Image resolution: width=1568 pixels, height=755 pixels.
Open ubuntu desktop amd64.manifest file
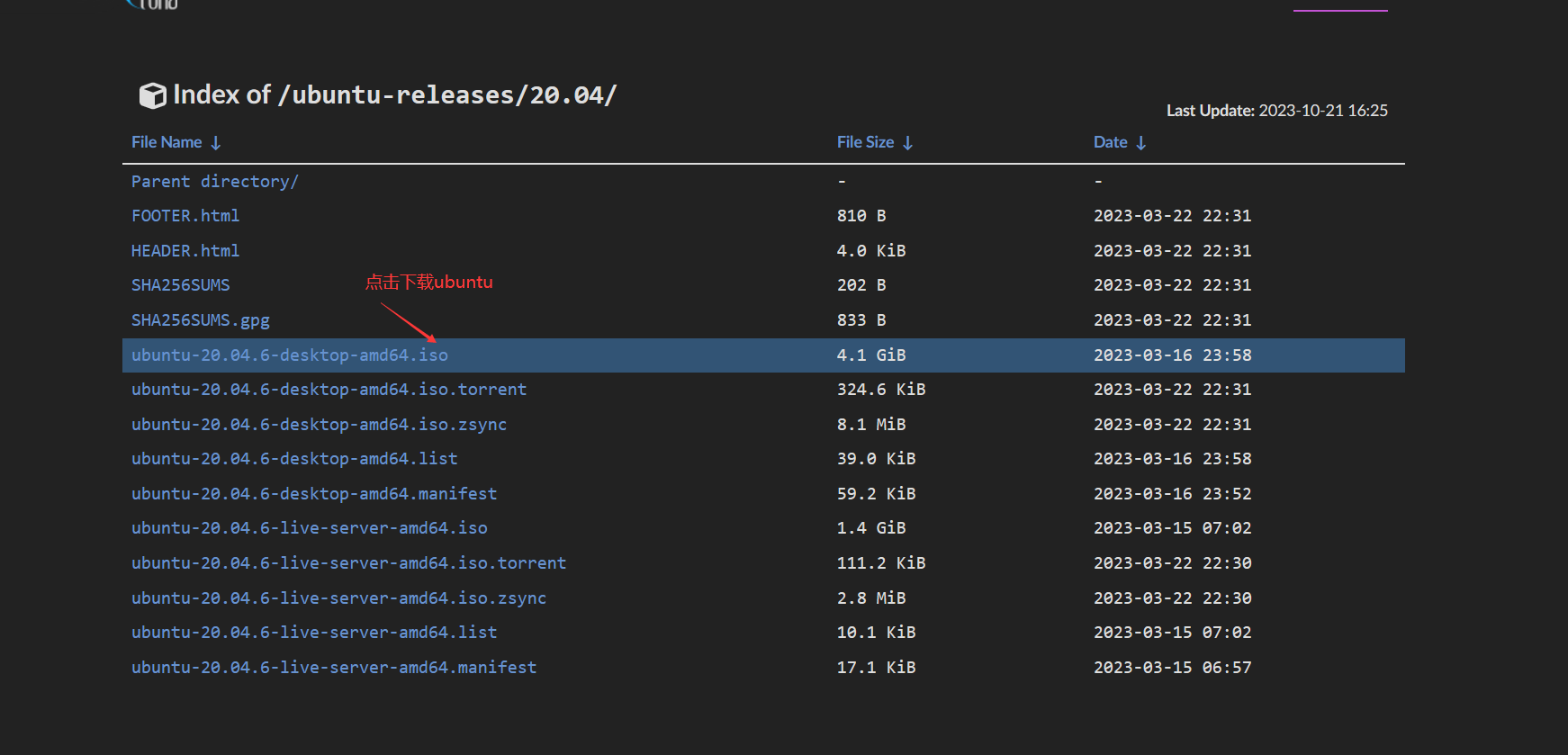point(314,494)
